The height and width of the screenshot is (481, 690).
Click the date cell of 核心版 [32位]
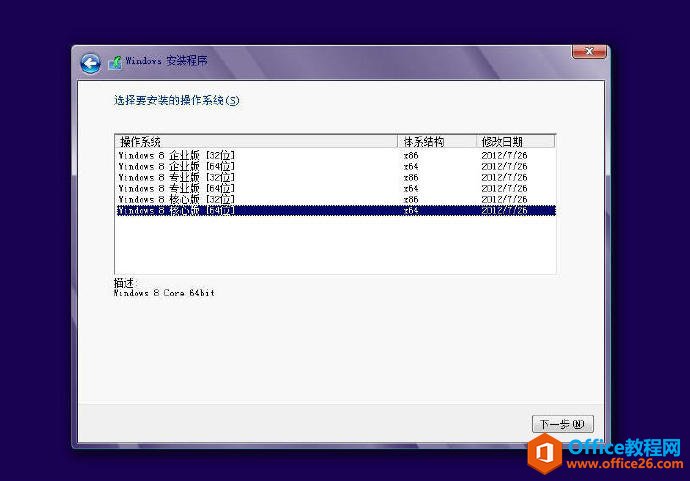(x=504, y=199)
